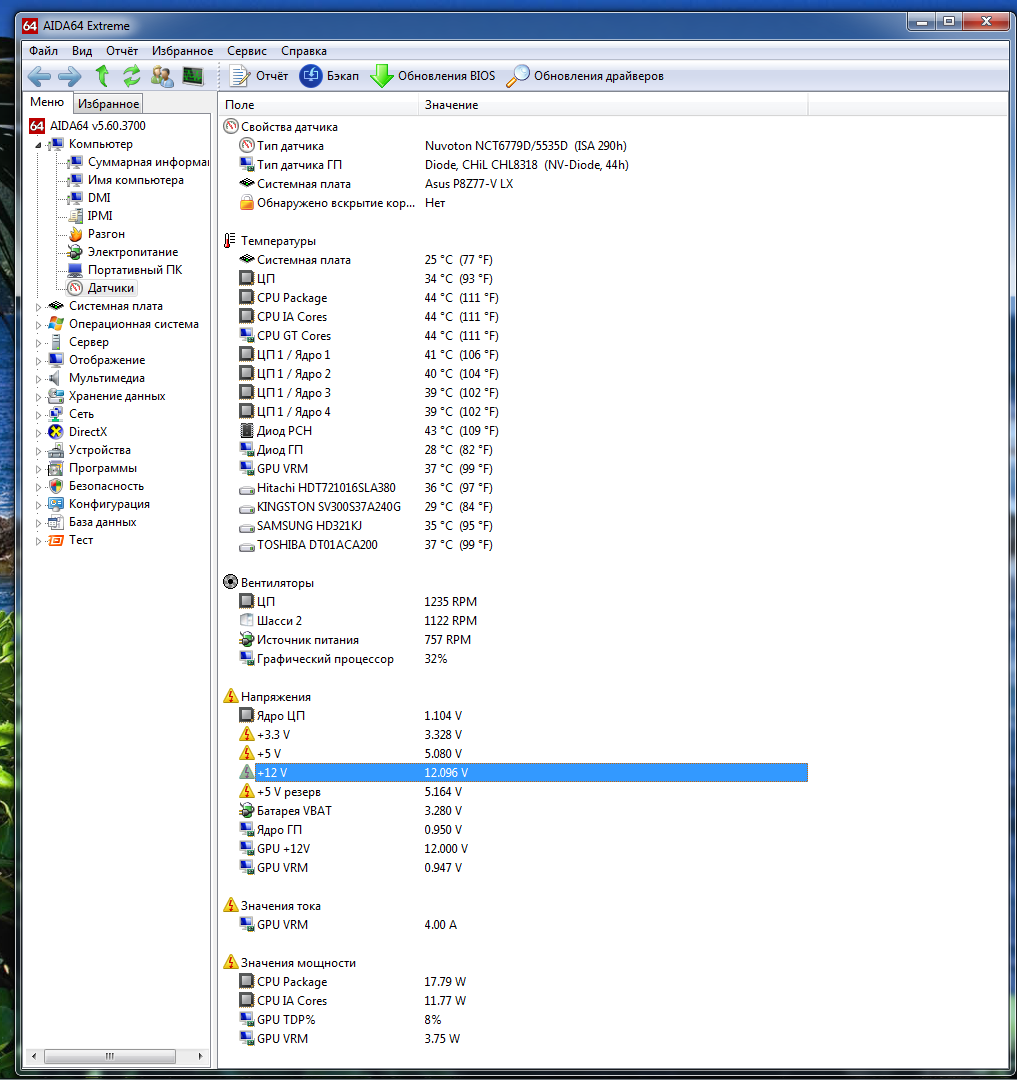Refresh the sensor readings
Image resolution: width=1017 pixels, height=1080 pixels.
click(x=132, y=76)
